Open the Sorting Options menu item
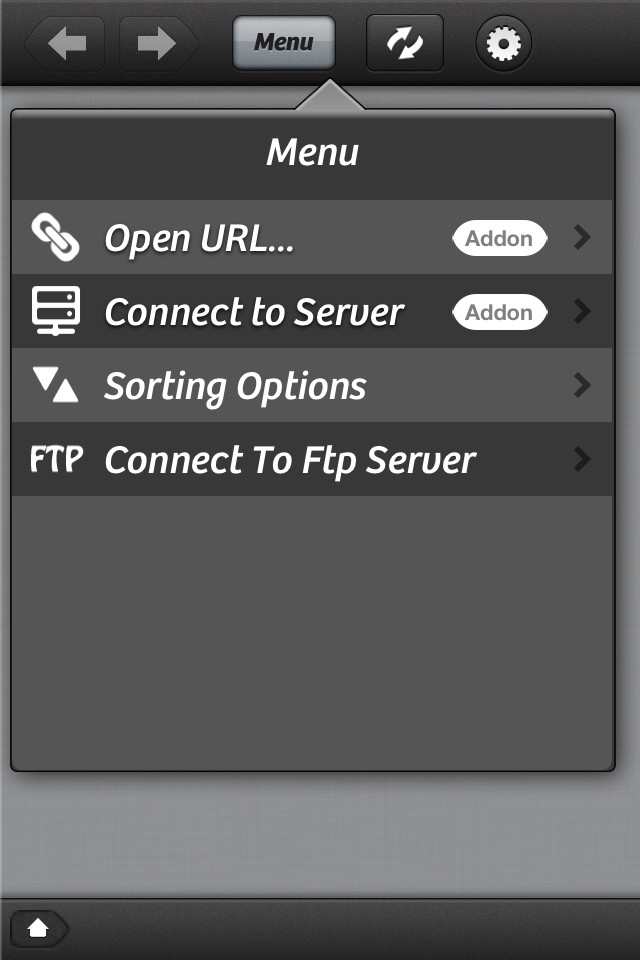 236,387
